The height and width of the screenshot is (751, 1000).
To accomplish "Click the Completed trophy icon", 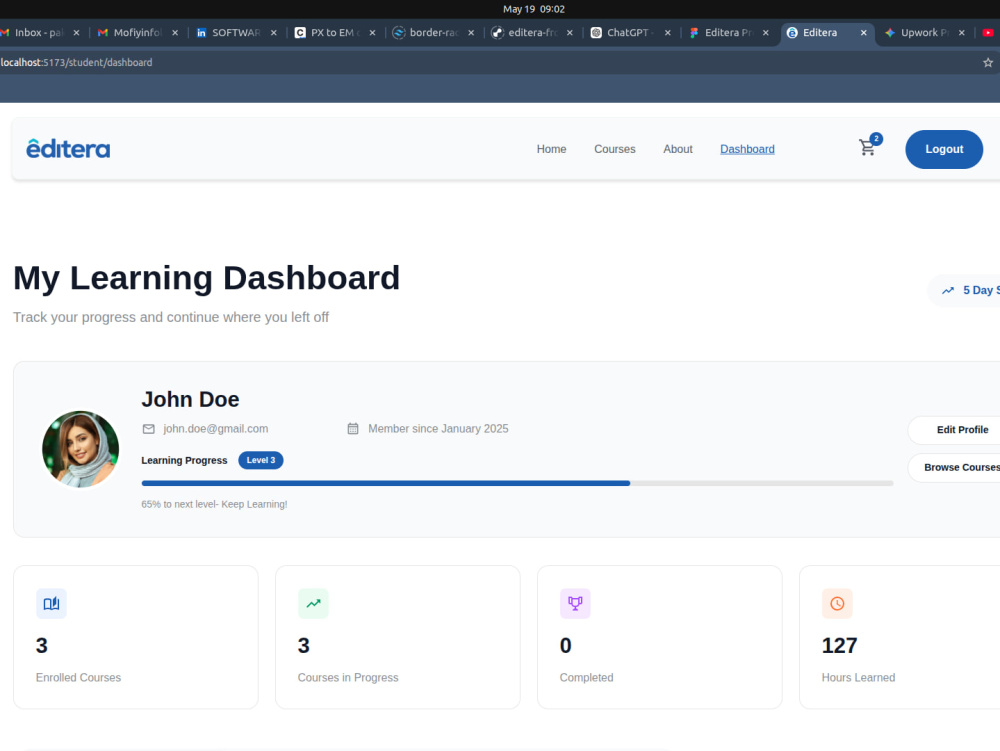I will [x=575, y=603].
